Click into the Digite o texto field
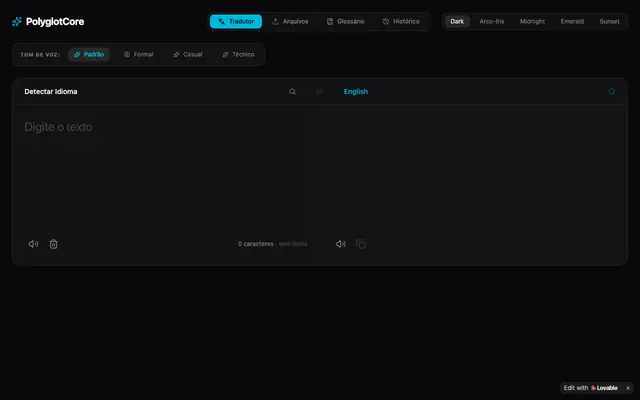Image resolution: width=640 pixels, height=400 pixels. coord(166,171)
